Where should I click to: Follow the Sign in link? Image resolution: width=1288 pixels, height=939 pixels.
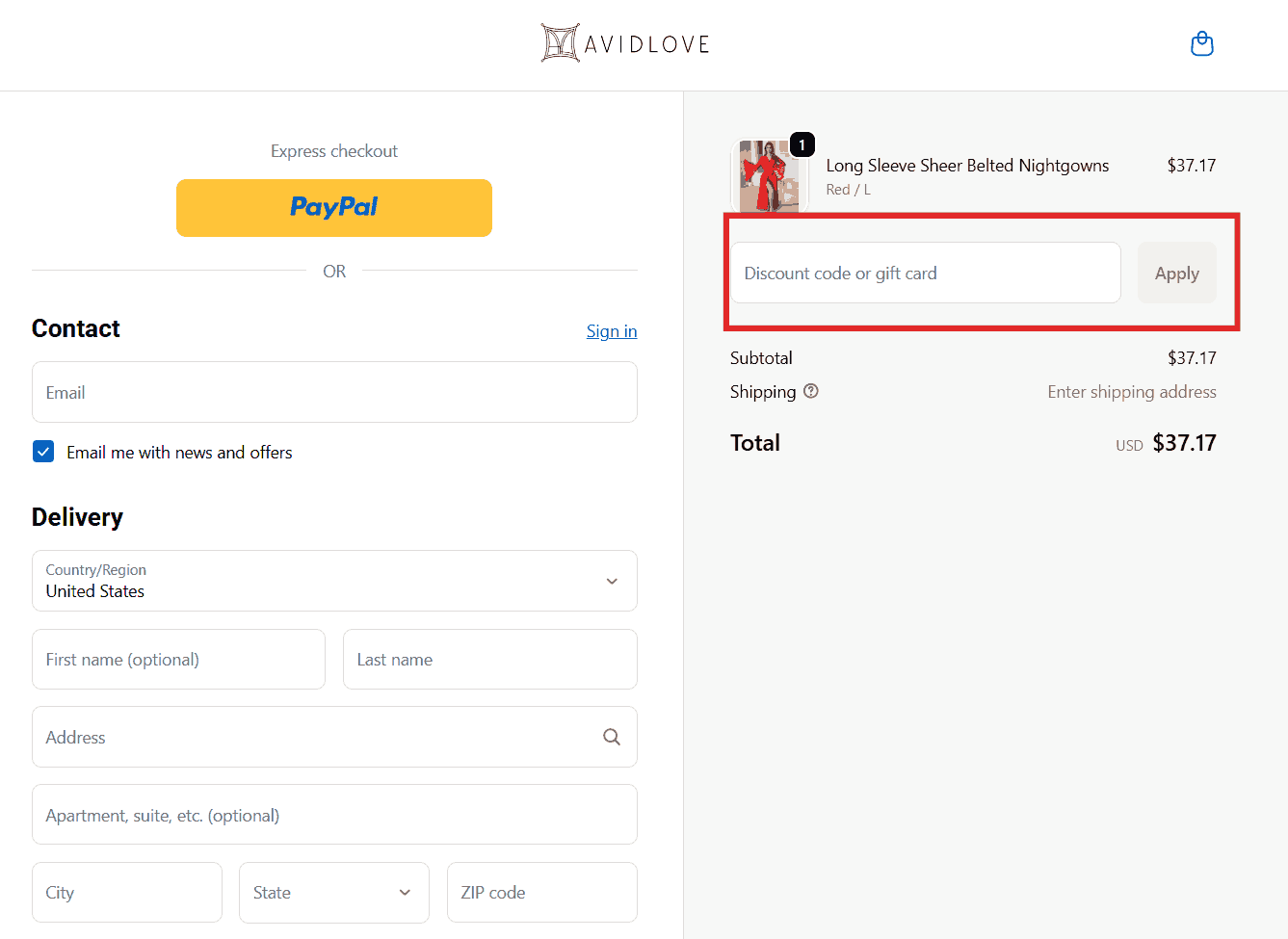(x=611, y=331)
